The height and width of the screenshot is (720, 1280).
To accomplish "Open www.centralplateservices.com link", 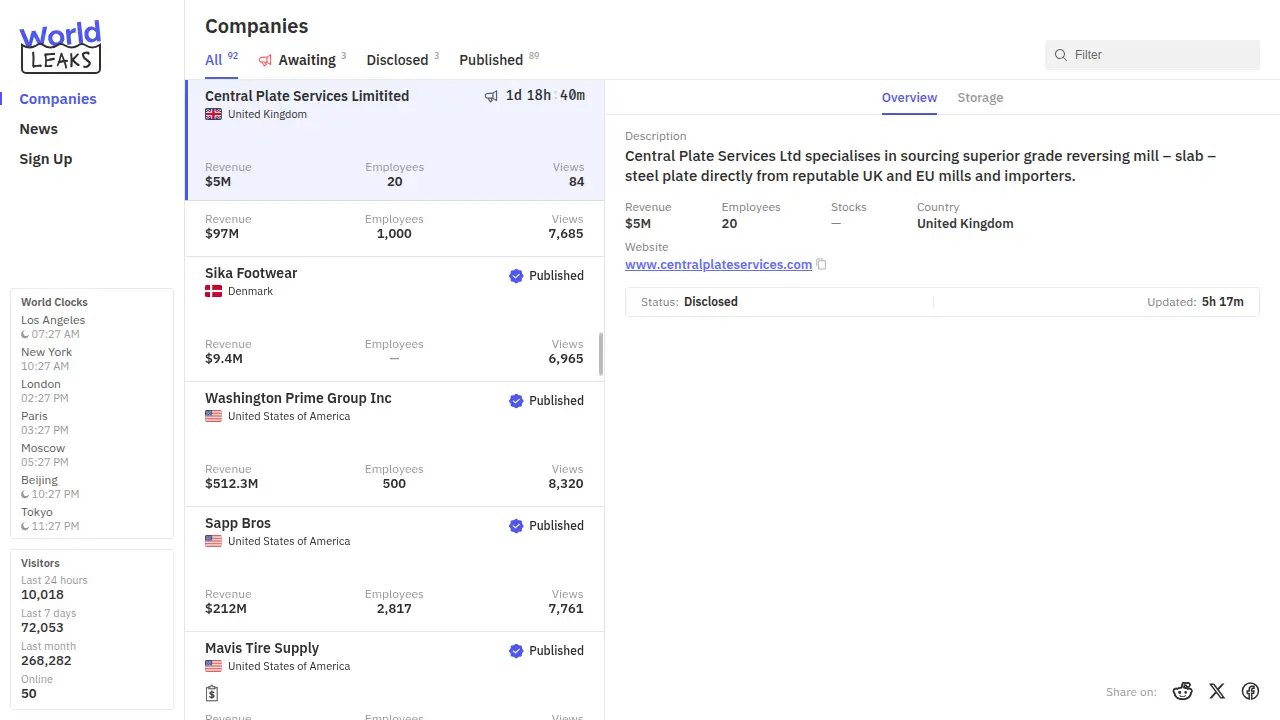I will pos(718,265).
